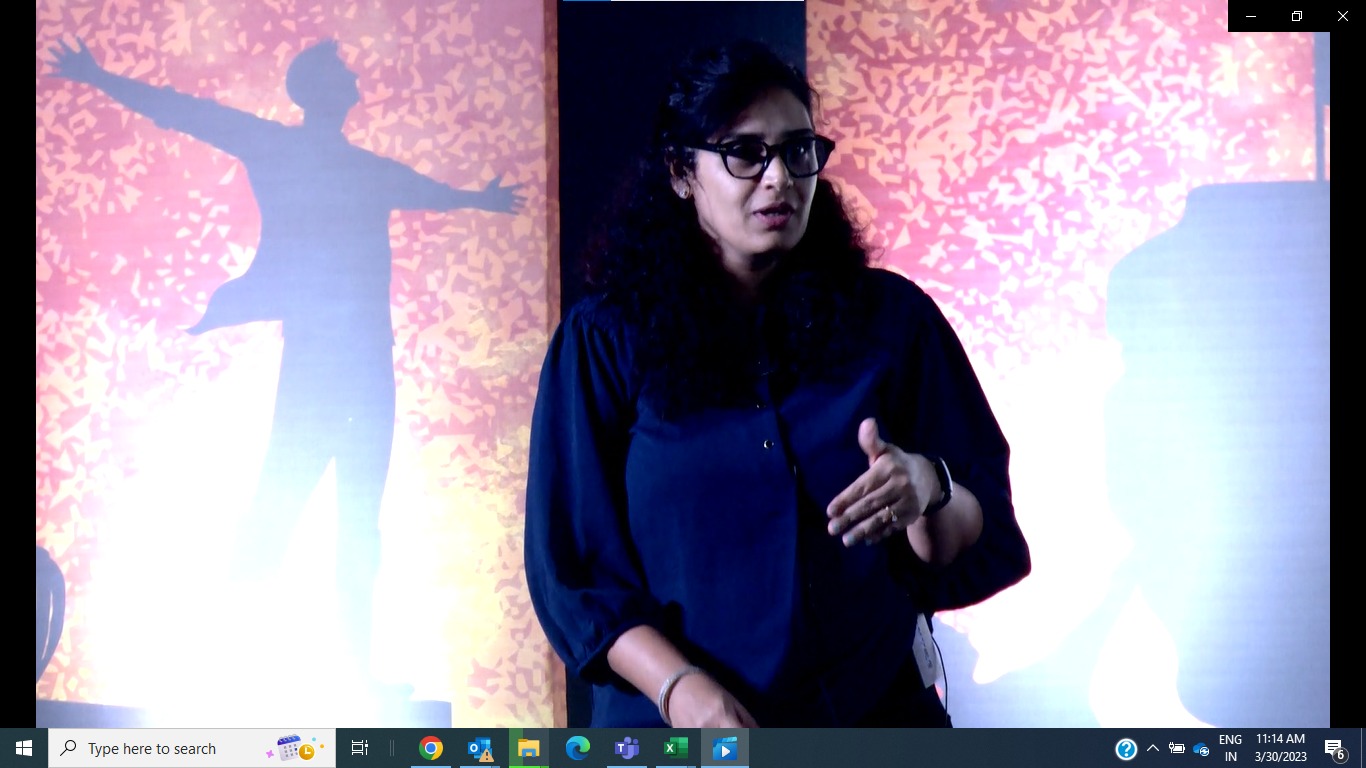
Task: Open the OneDrive sync status icon
Action: (x=1201, y=749)
